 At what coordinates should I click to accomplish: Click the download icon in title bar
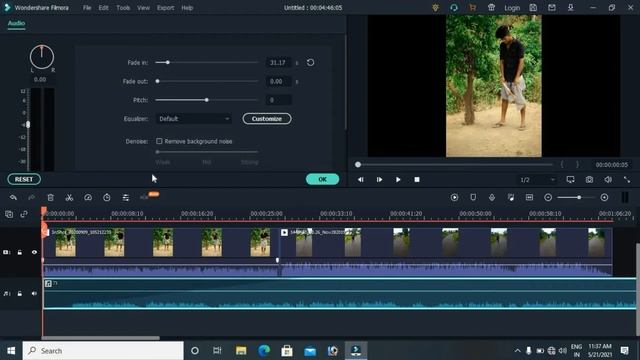click(571, 8)
